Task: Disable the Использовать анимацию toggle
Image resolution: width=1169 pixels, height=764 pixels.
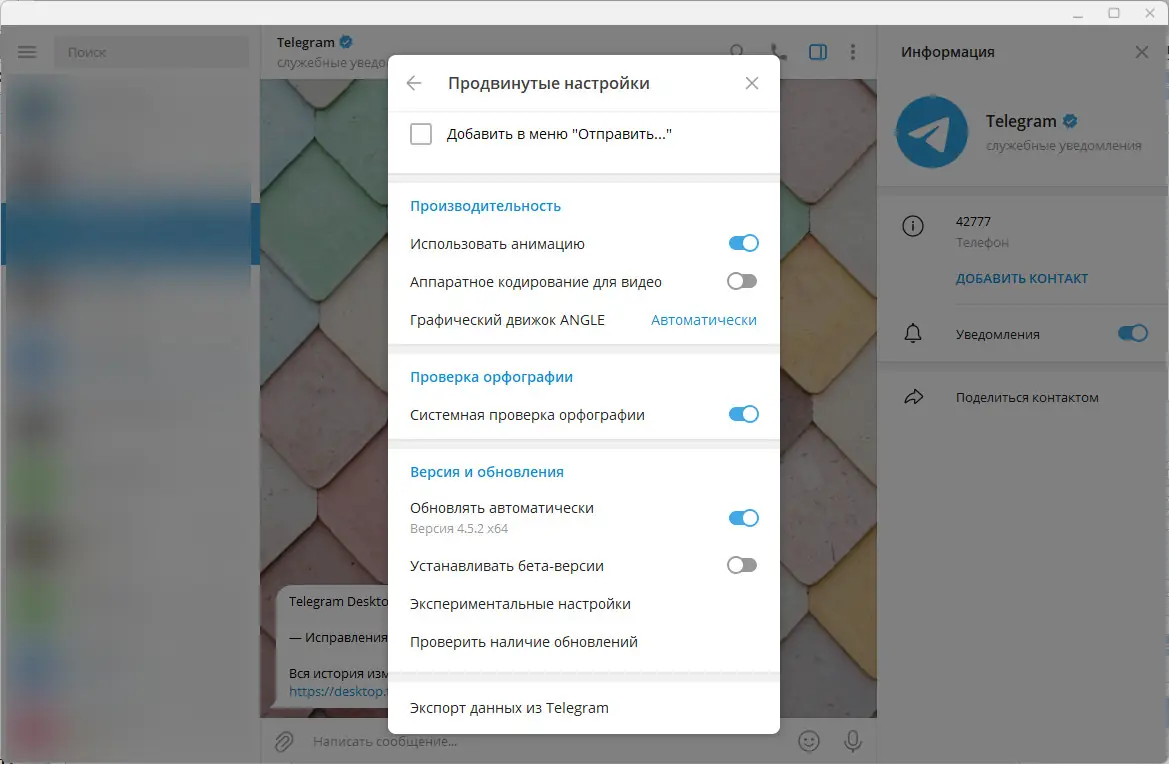Action: tap(743, 242)
